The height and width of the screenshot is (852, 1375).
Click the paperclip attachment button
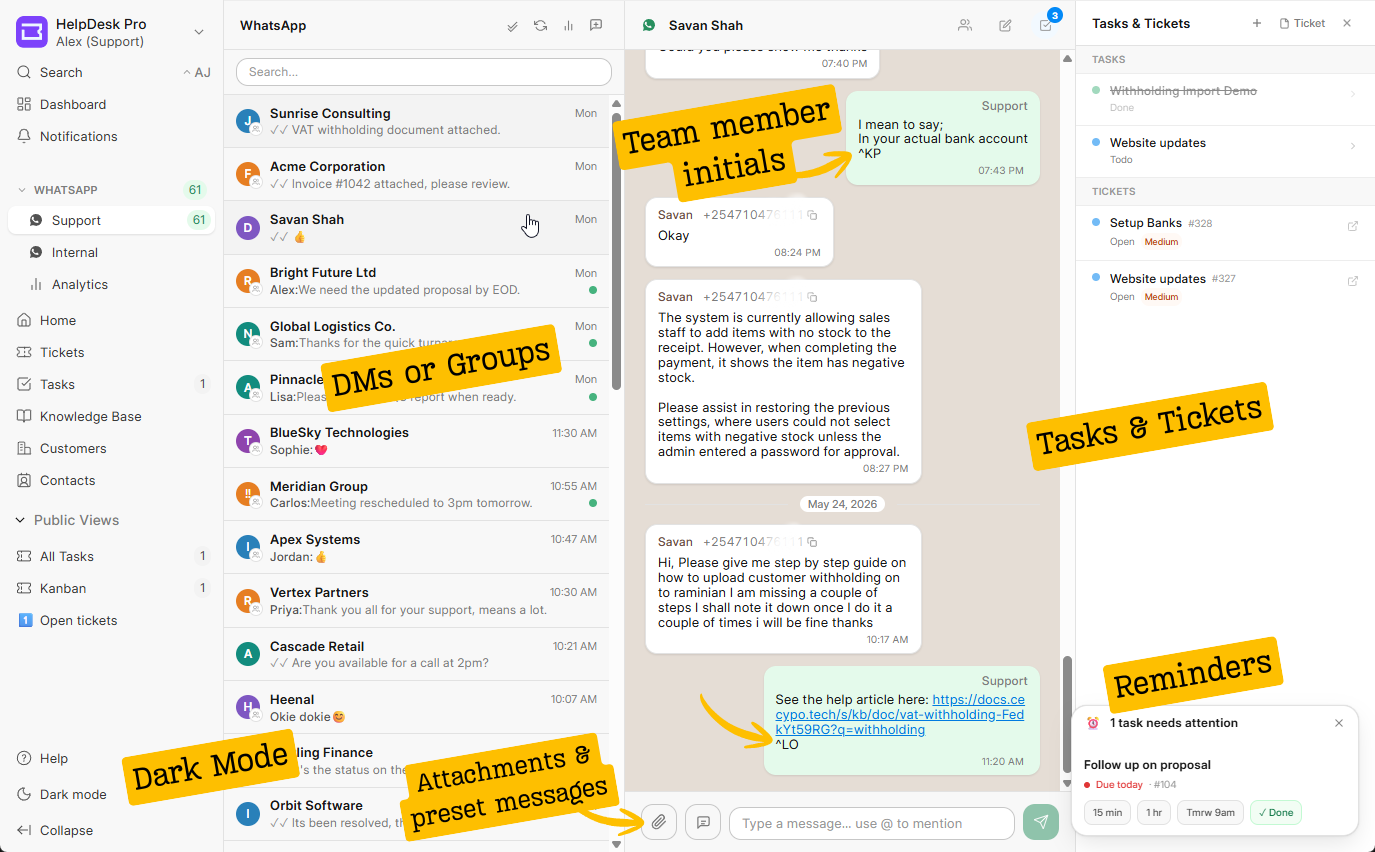(x=659, y=822)
